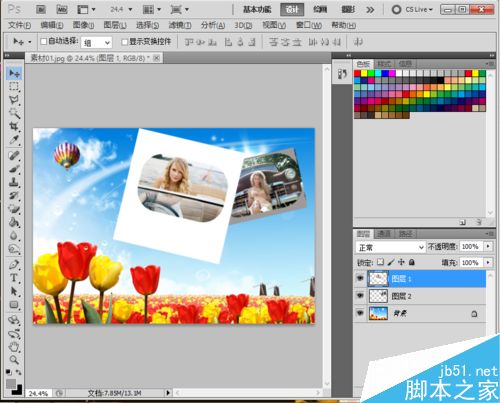Open the auto-select 组 dropdown
The width and height of the screenshot is (500, 403).
click(96, 43)
